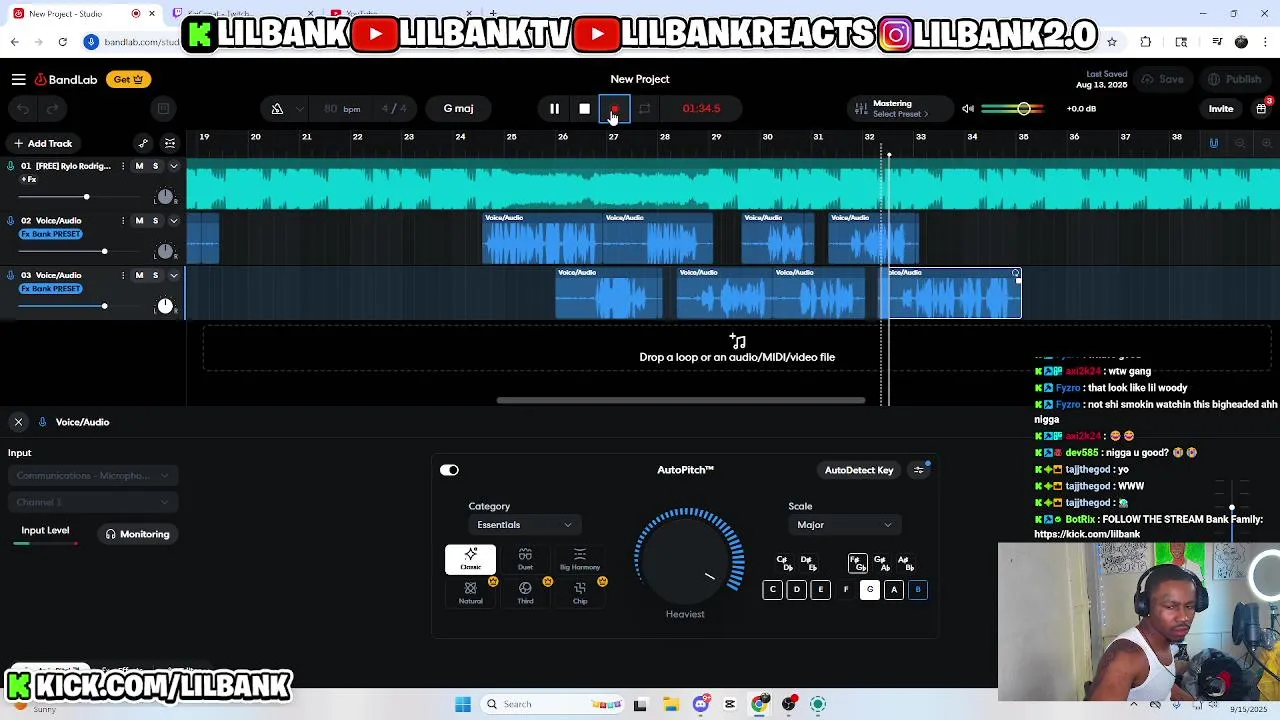Redo the last action
The height and width of the screenshot is (720, 1280).
pos(52,109)
